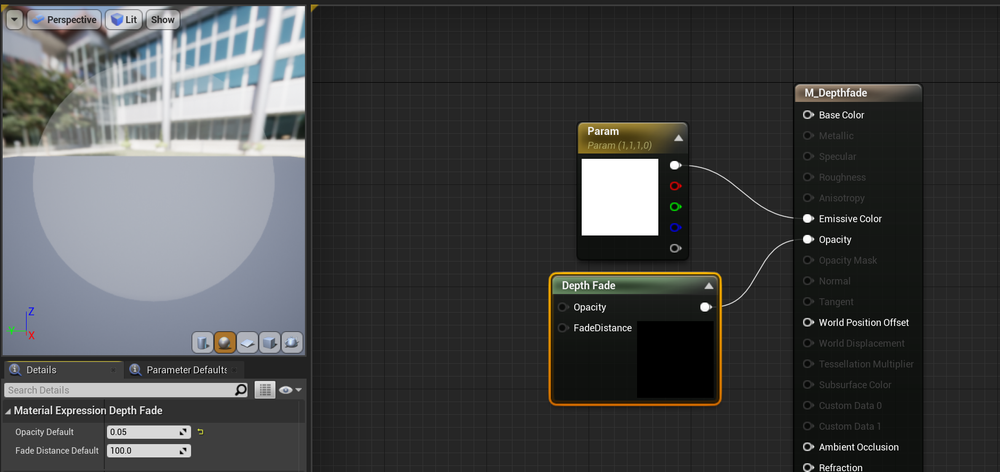The width and height of the screenshot is (1000, 472).
Task: Select the Depth Fade node title
Action: (589, 286)
